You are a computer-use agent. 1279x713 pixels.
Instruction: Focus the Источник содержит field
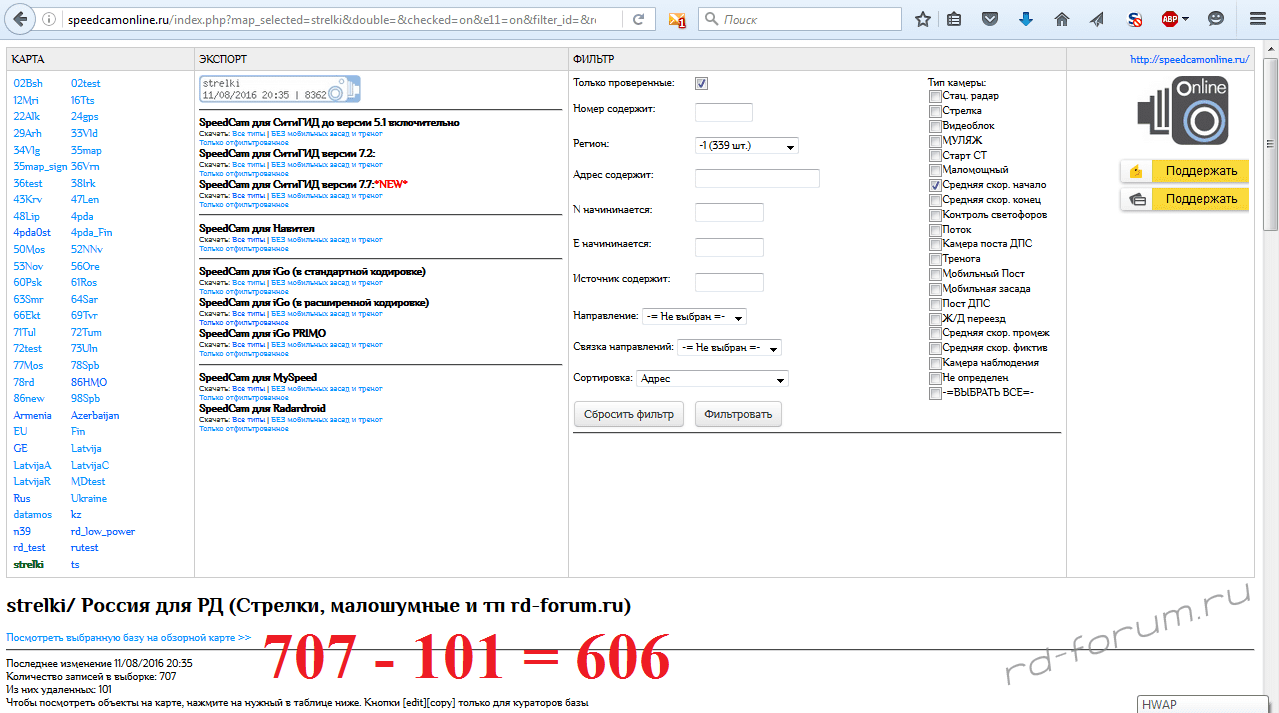(x=729, y=282)
